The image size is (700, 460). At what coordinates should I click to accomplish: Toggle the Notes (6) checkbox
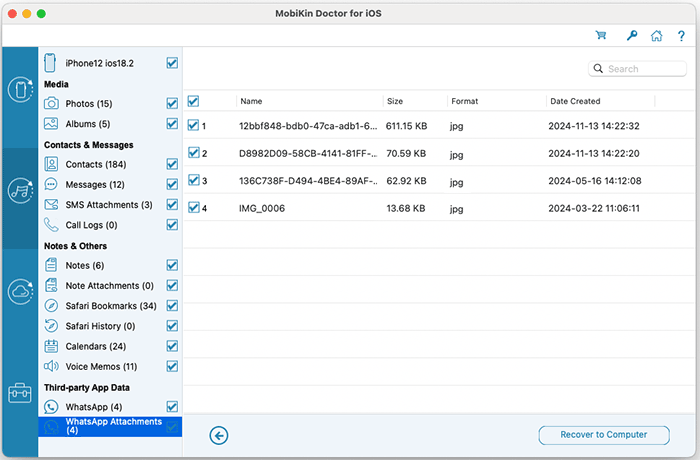tap(172, 265)
